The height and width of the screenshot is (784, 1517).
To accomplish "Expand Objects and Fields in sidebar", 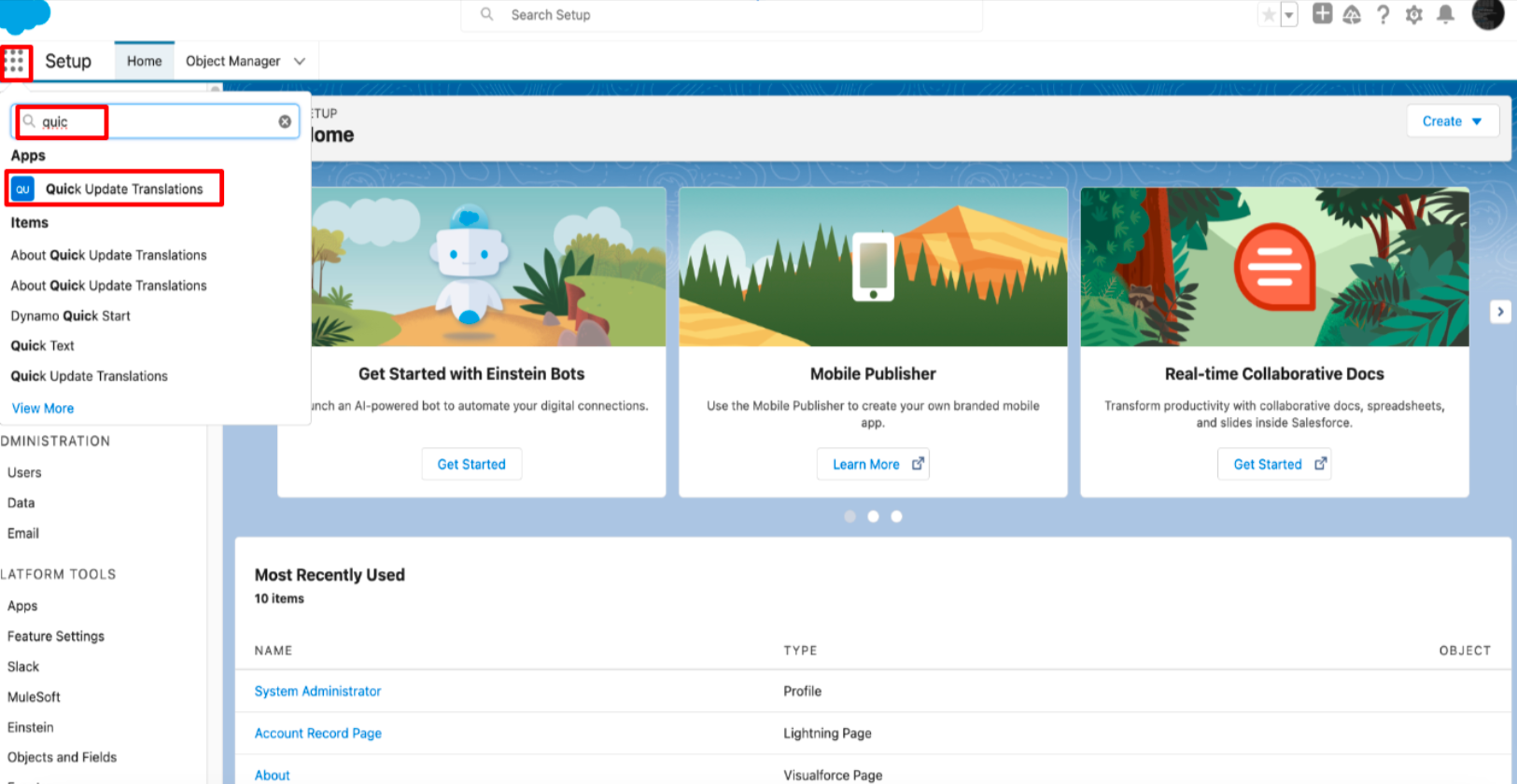I will tap(62, 757).
